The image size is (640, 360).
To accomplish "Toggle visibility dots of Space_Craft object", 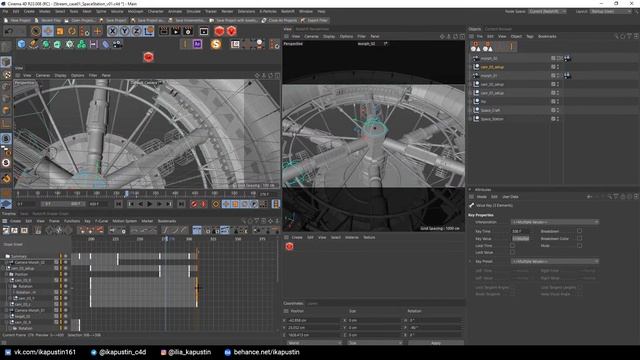I will (x=558, y=110).
